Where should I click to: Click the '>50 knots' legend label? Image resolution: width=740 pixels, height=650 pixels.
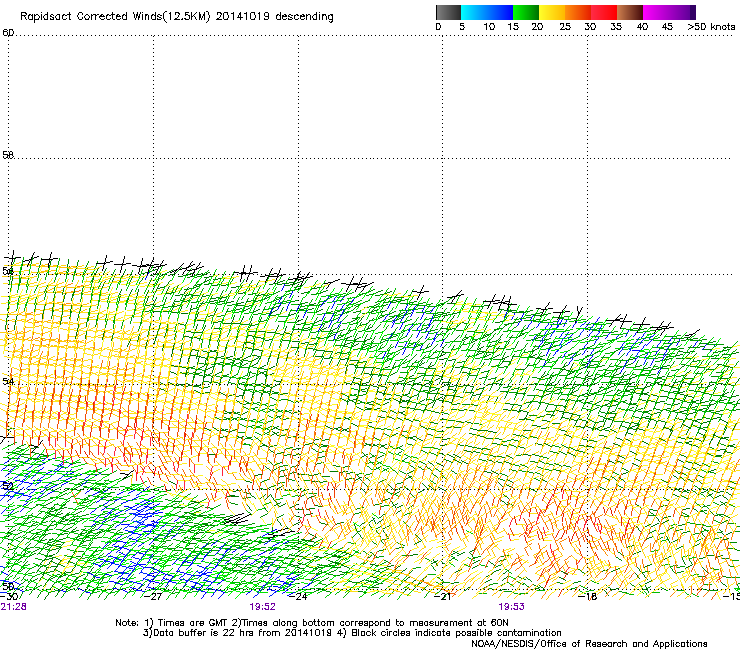(711, 26)
